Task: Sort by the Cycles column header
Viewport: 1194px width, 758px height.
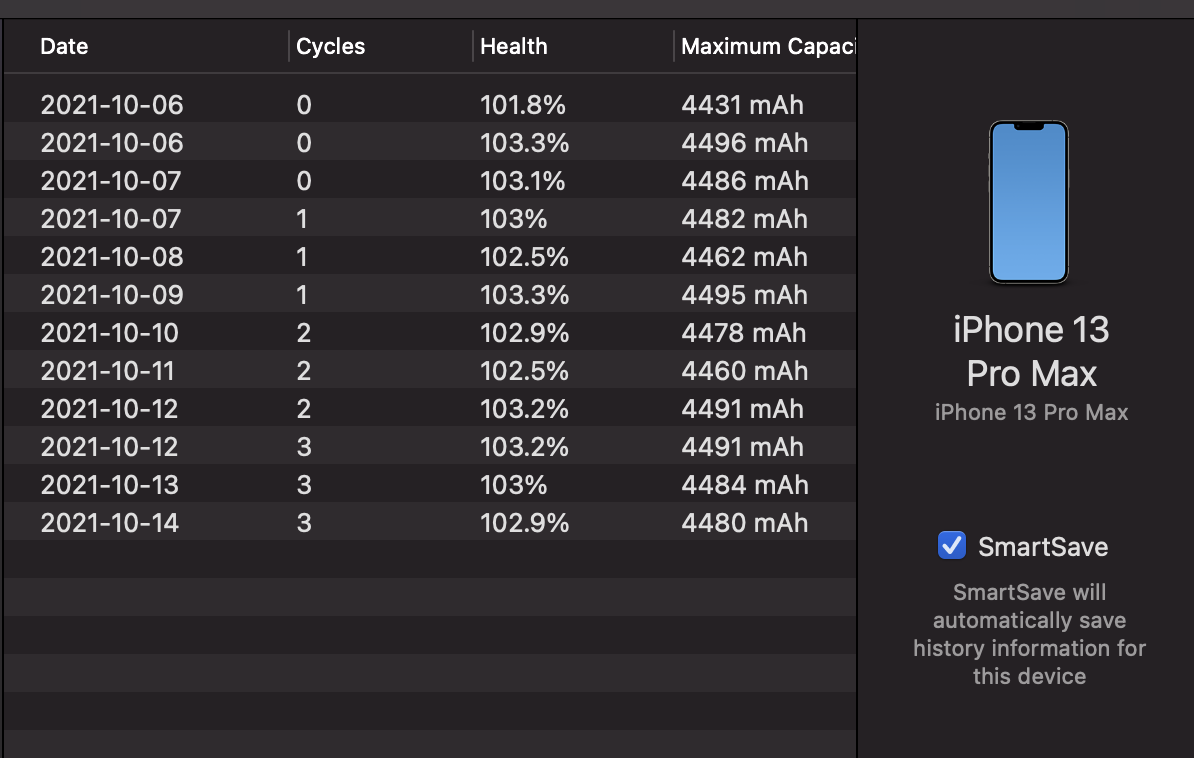Action: pyautogui.click(x=331, y=47)
